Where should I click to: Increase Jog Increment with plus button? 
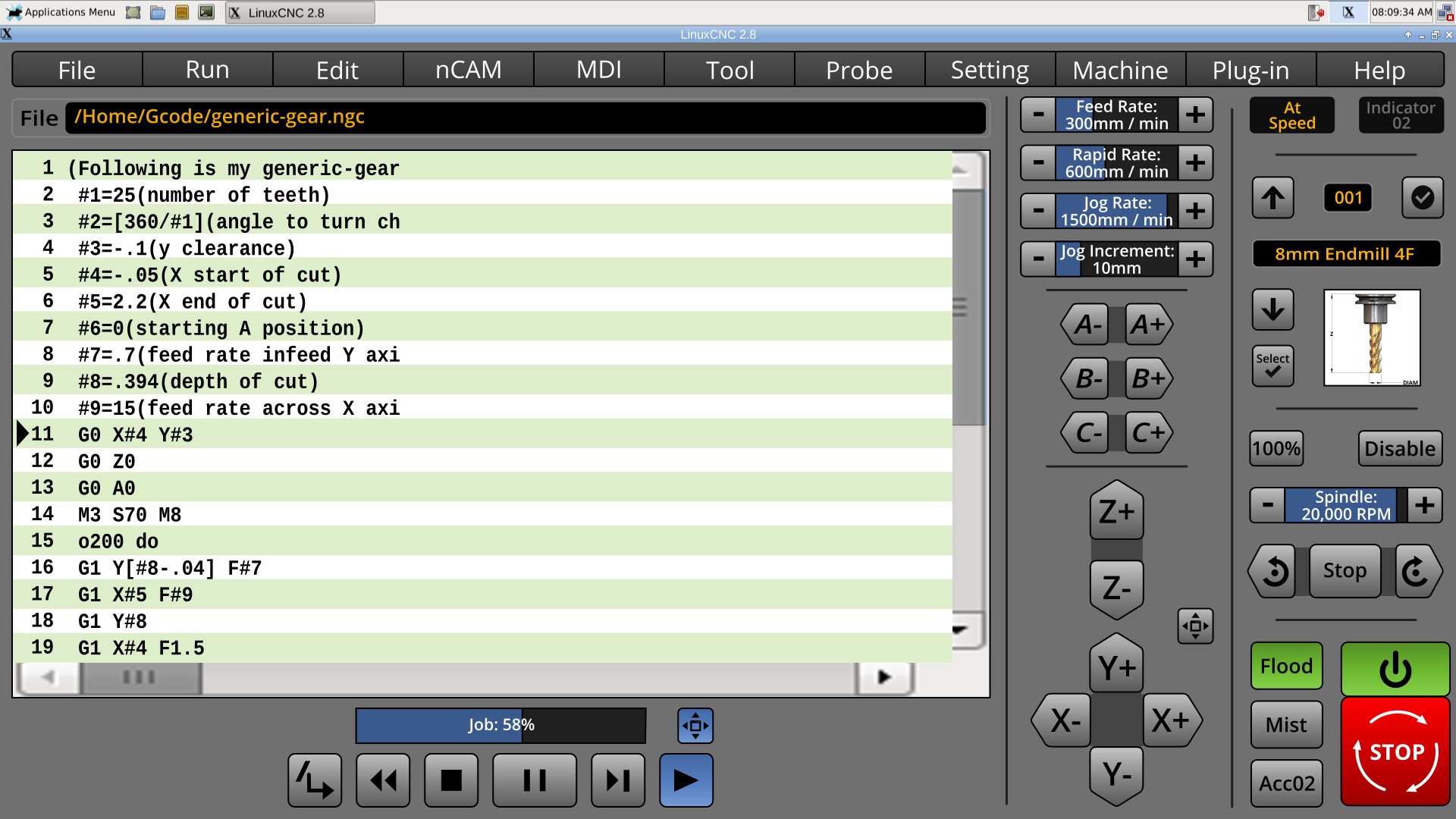tap(1195, 259)
